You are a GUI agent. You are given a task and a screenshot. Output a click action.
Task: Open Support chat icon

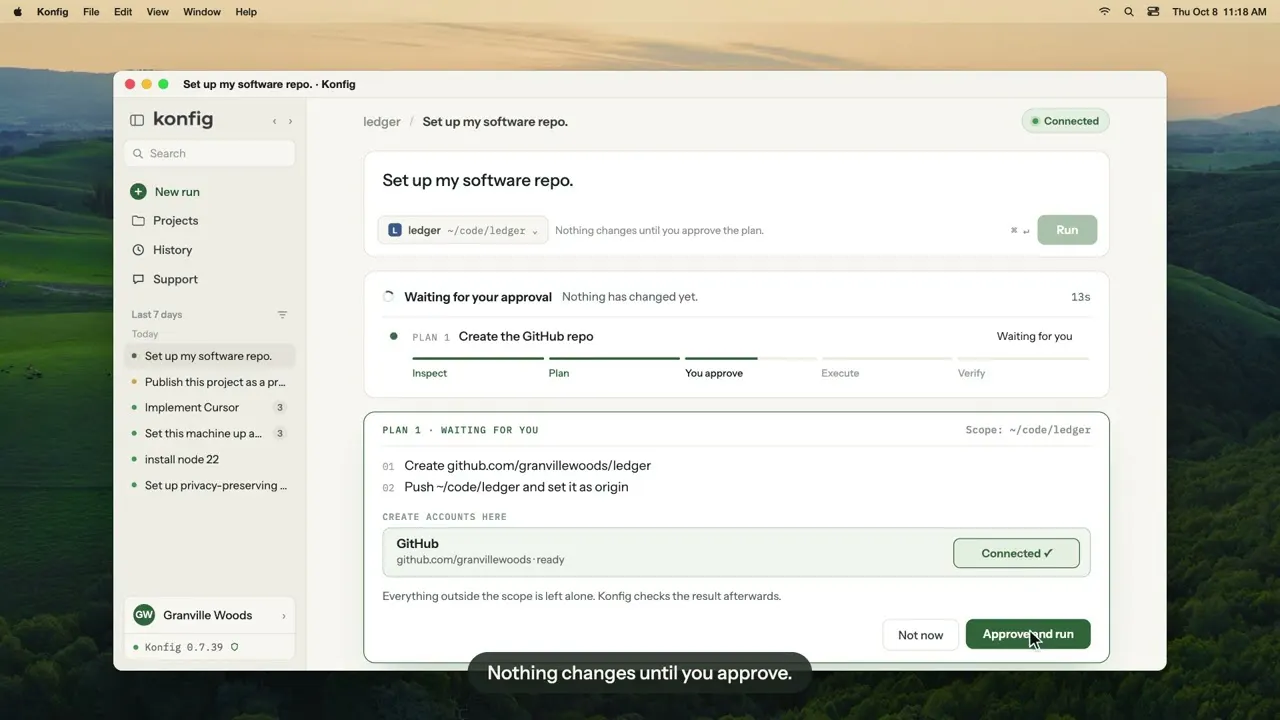click(x=138, y=279)
